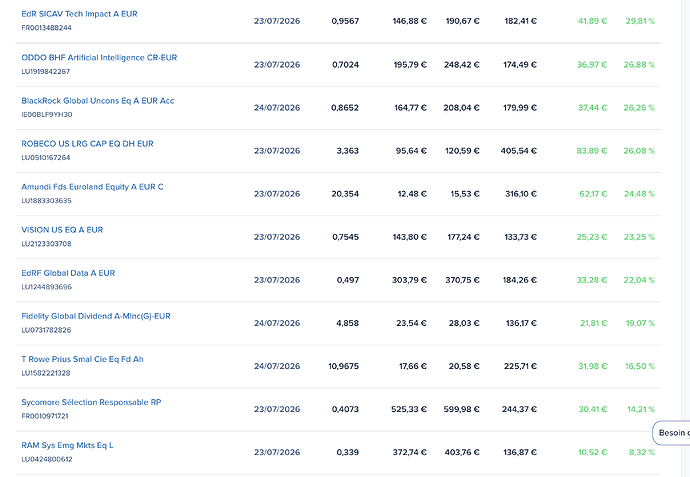The width and height of the screenshot is (690, 477).
Task: Click the 24/07/2026 date for Fidelity
Action: tap(277, 323)
